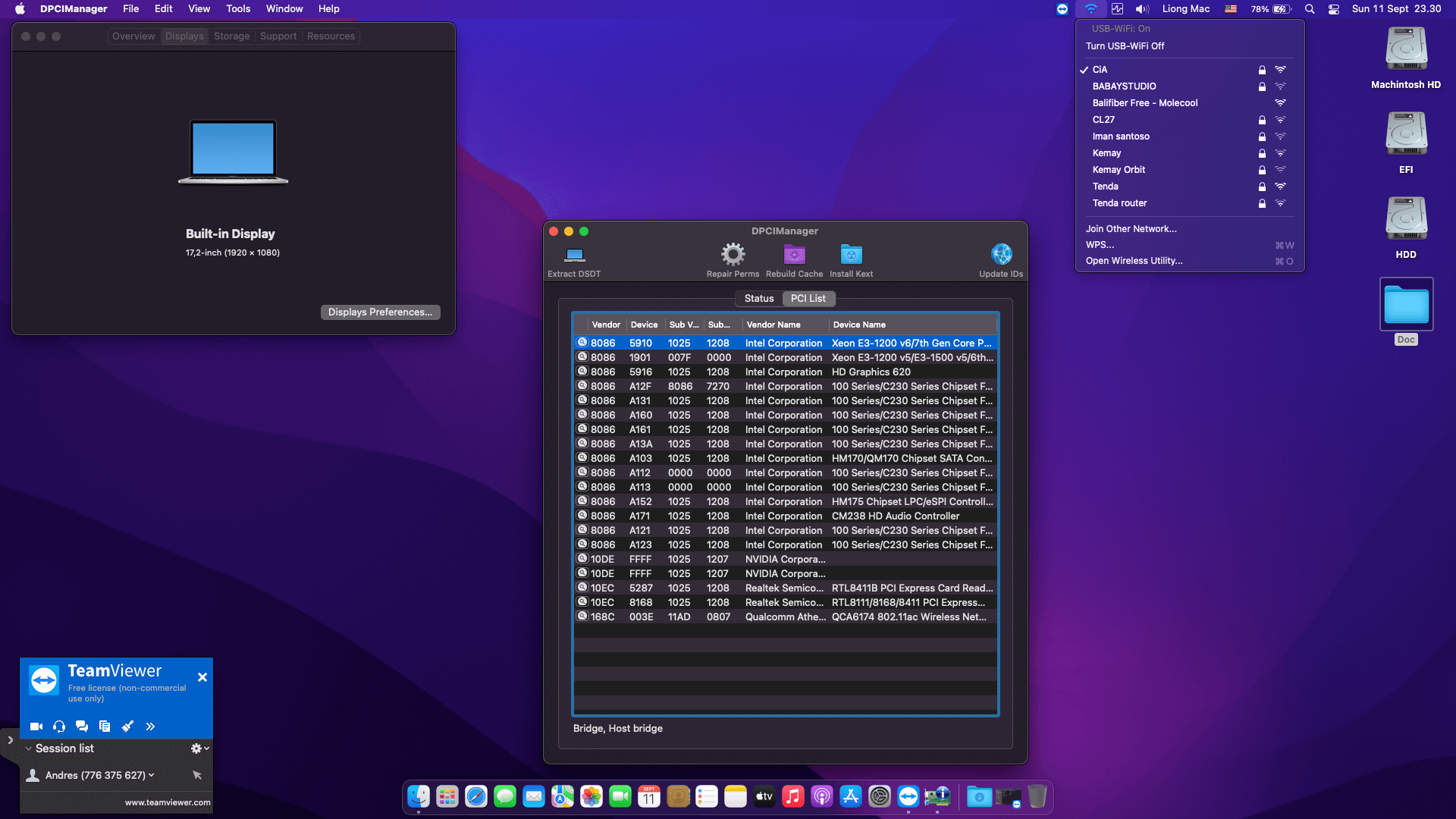
Task: Switch to Storage tab in About window
Action: click(231, 36)
